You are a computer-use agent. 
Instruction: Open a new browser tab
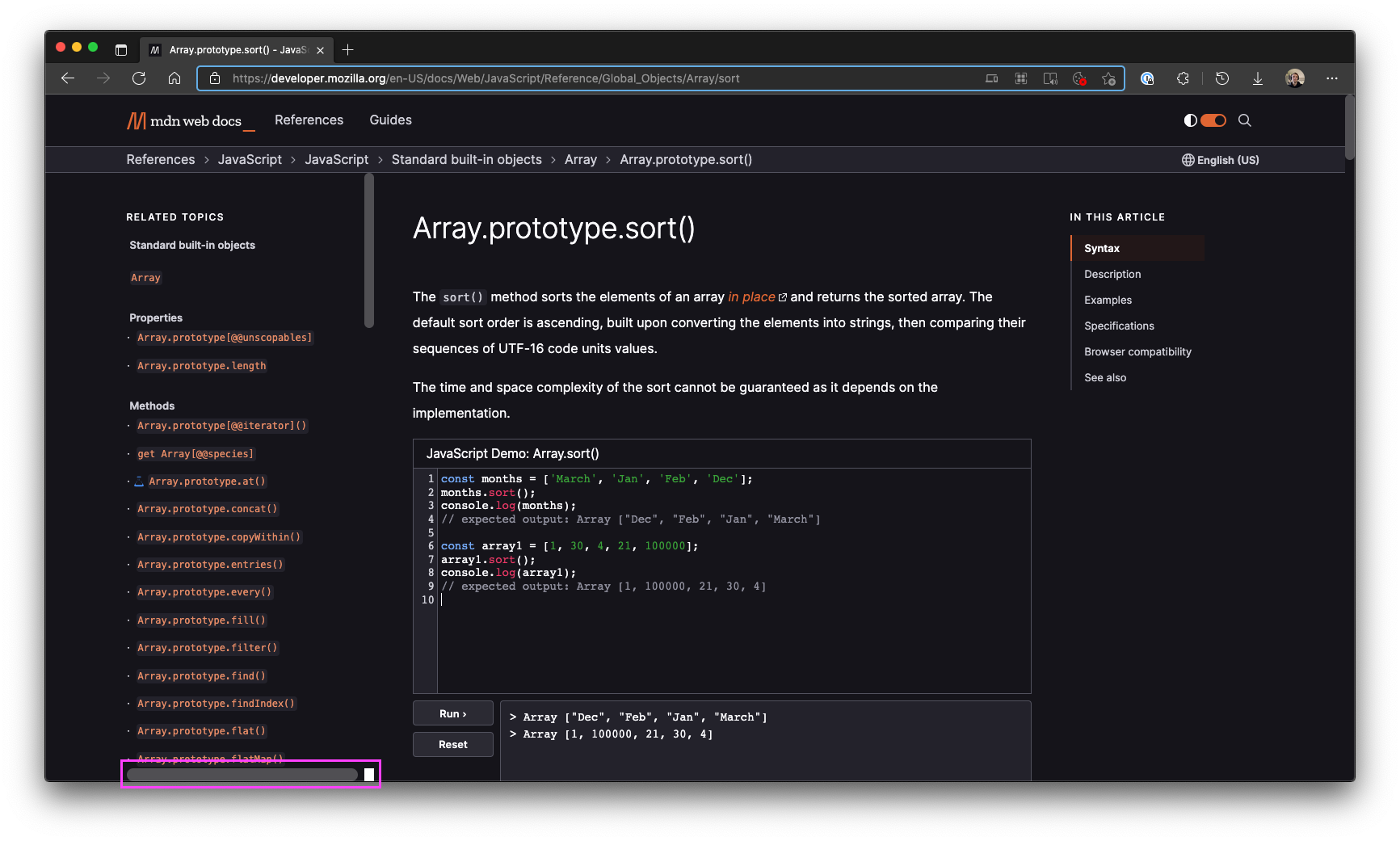[348, 50]
